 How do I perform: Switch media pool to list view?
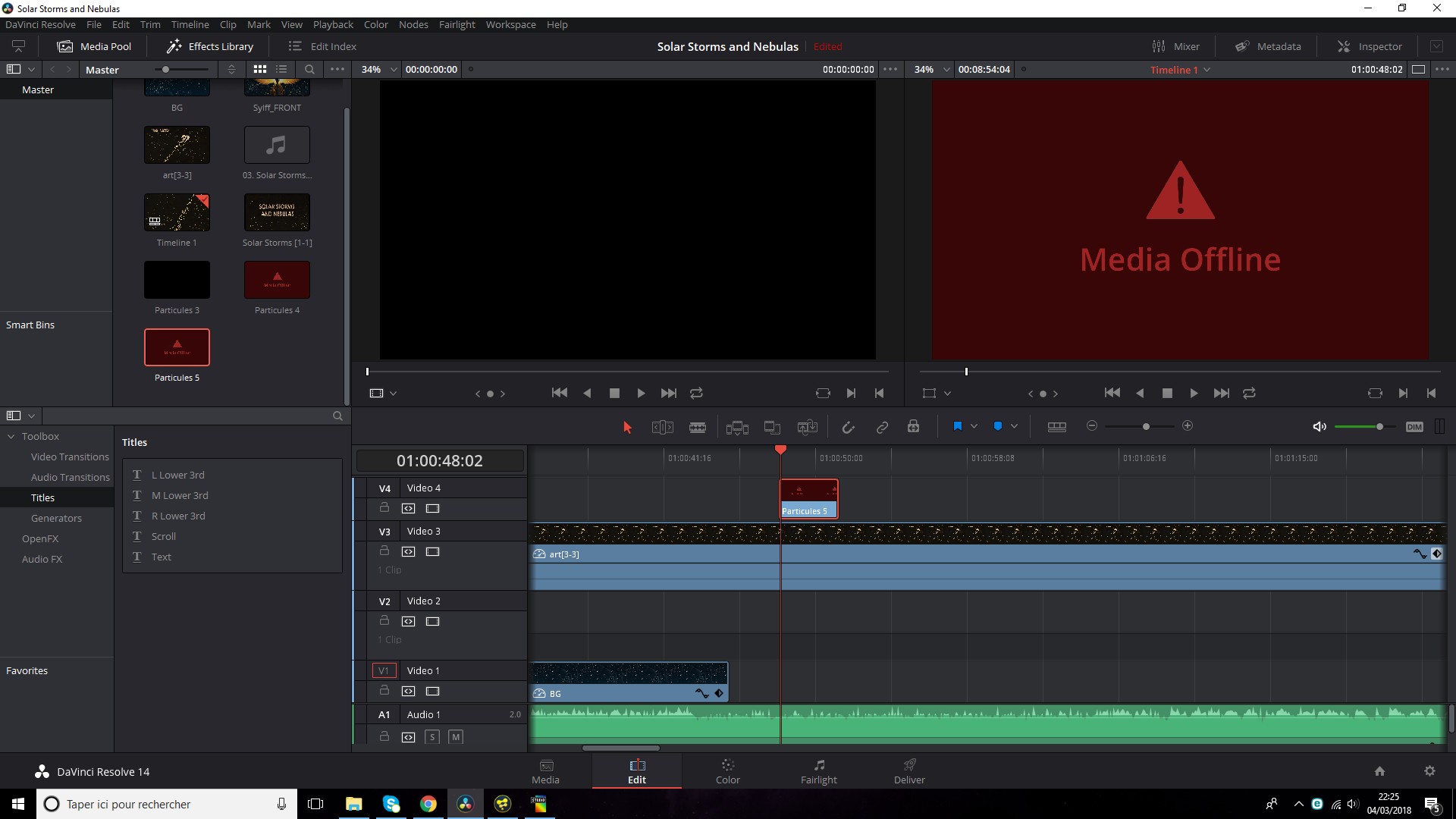tap(281, 69)
